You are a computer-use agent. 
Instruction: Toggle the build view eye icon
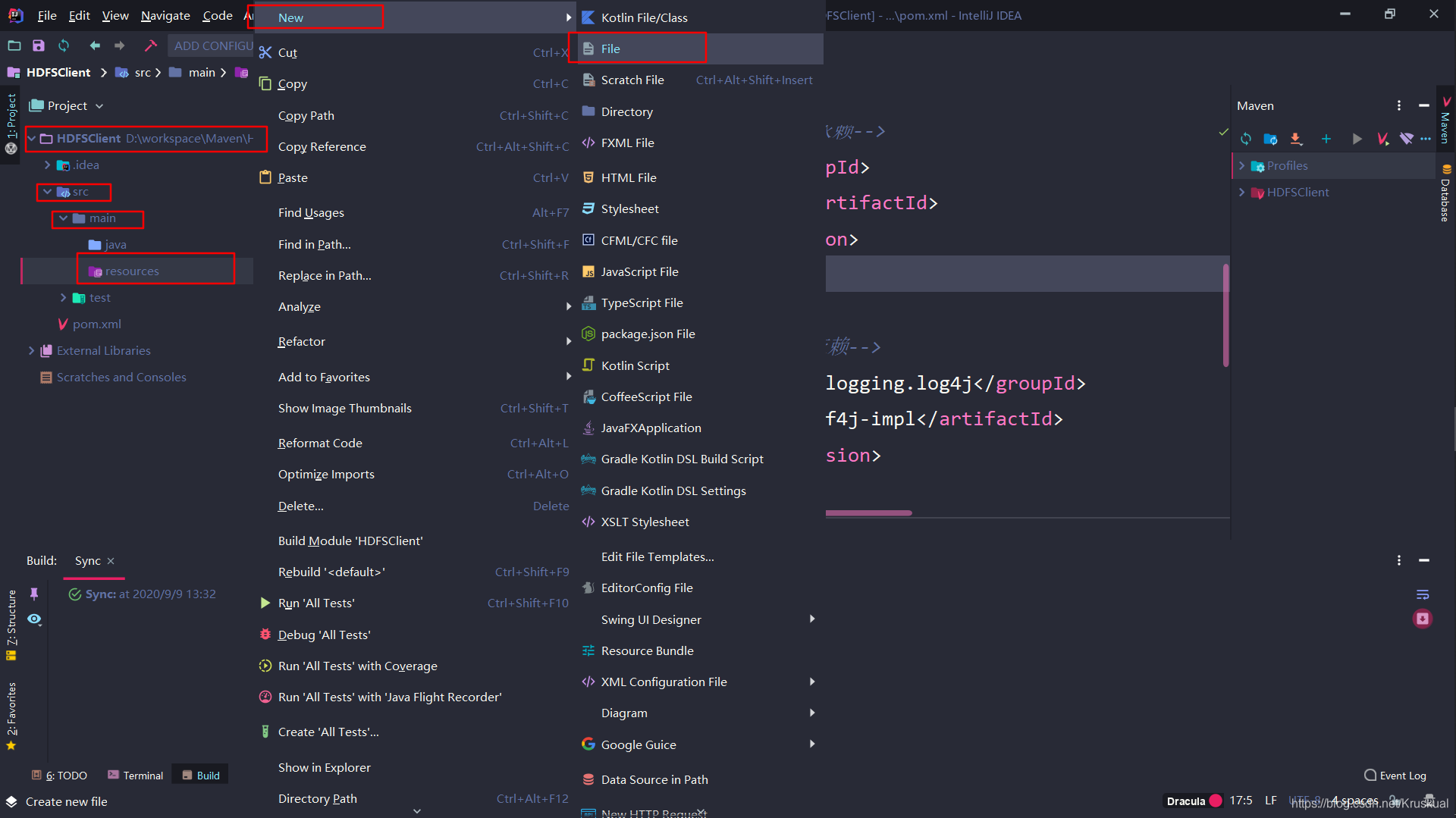[x=34, y=619]
